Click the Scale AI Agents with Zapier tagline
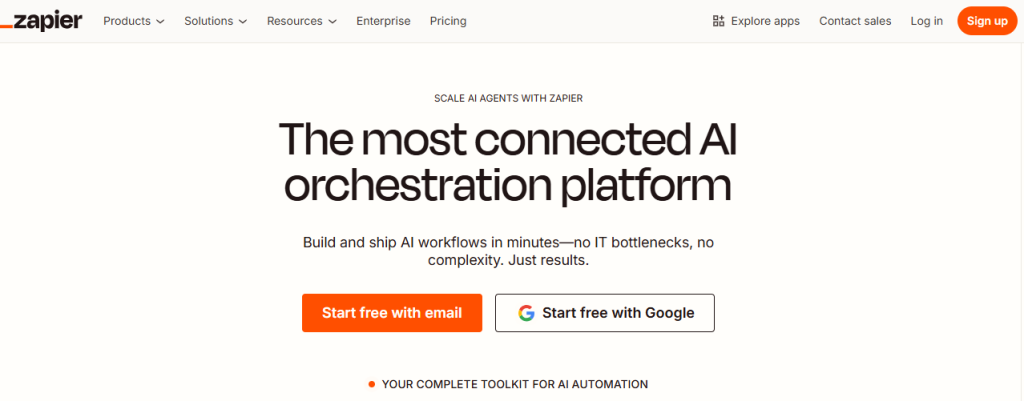The image size is (1024, 401). [x=508, y=99]
